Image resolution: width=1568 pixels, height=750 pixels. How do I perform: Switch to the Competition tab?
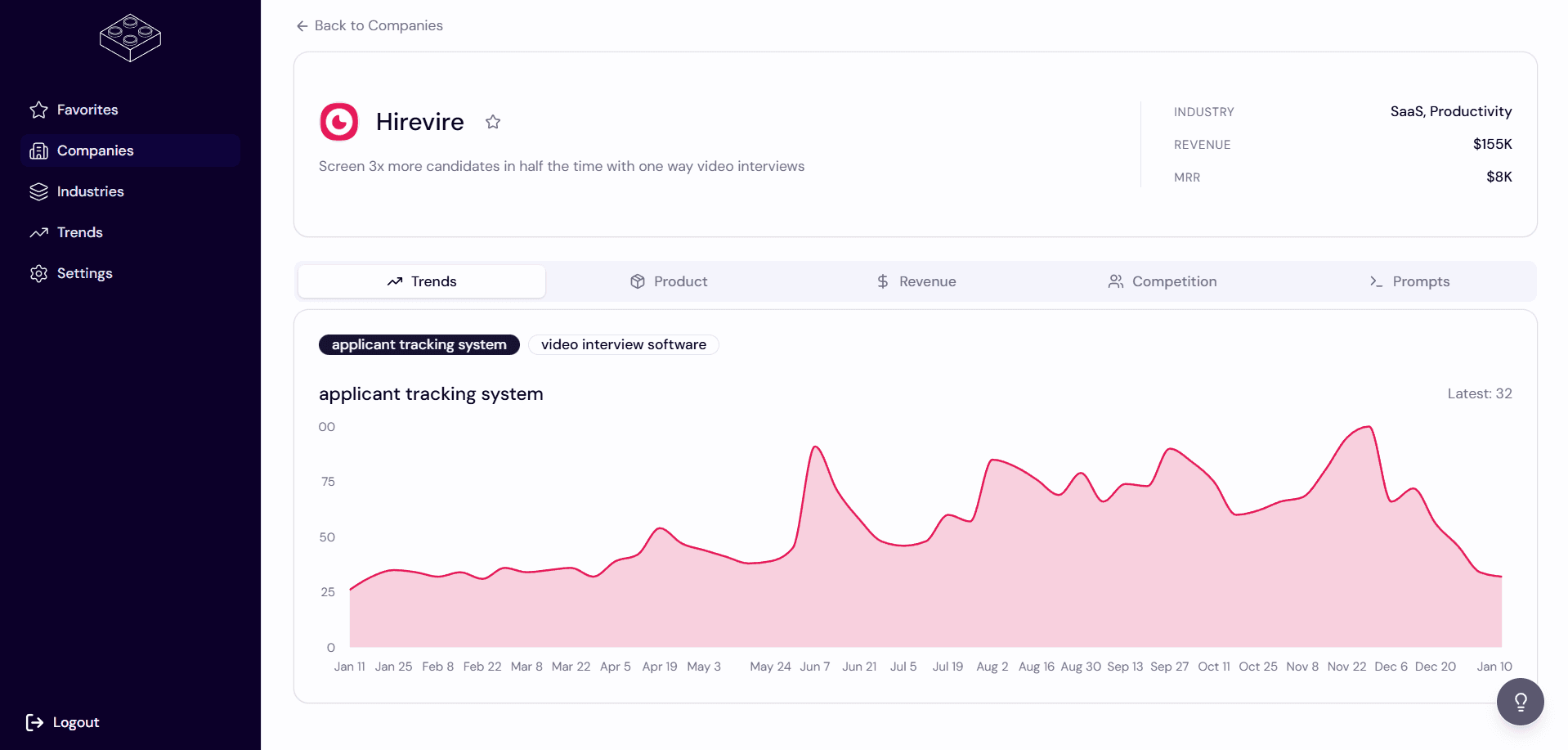pyautogui.click(x=1162, y=281)
